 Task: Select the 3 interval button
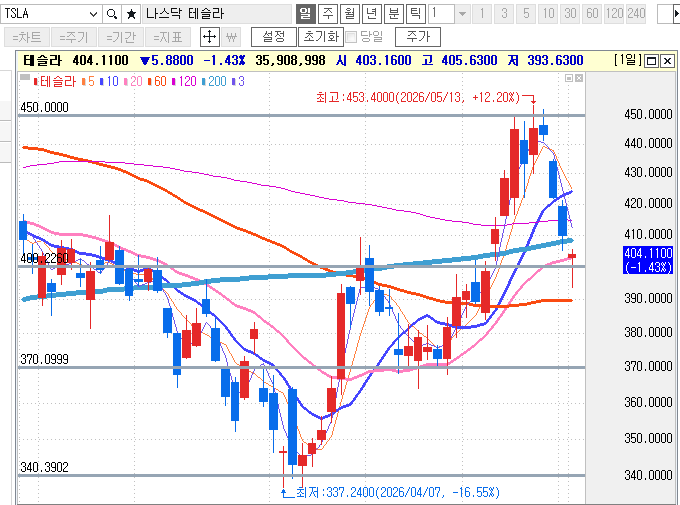pos(504,14)
